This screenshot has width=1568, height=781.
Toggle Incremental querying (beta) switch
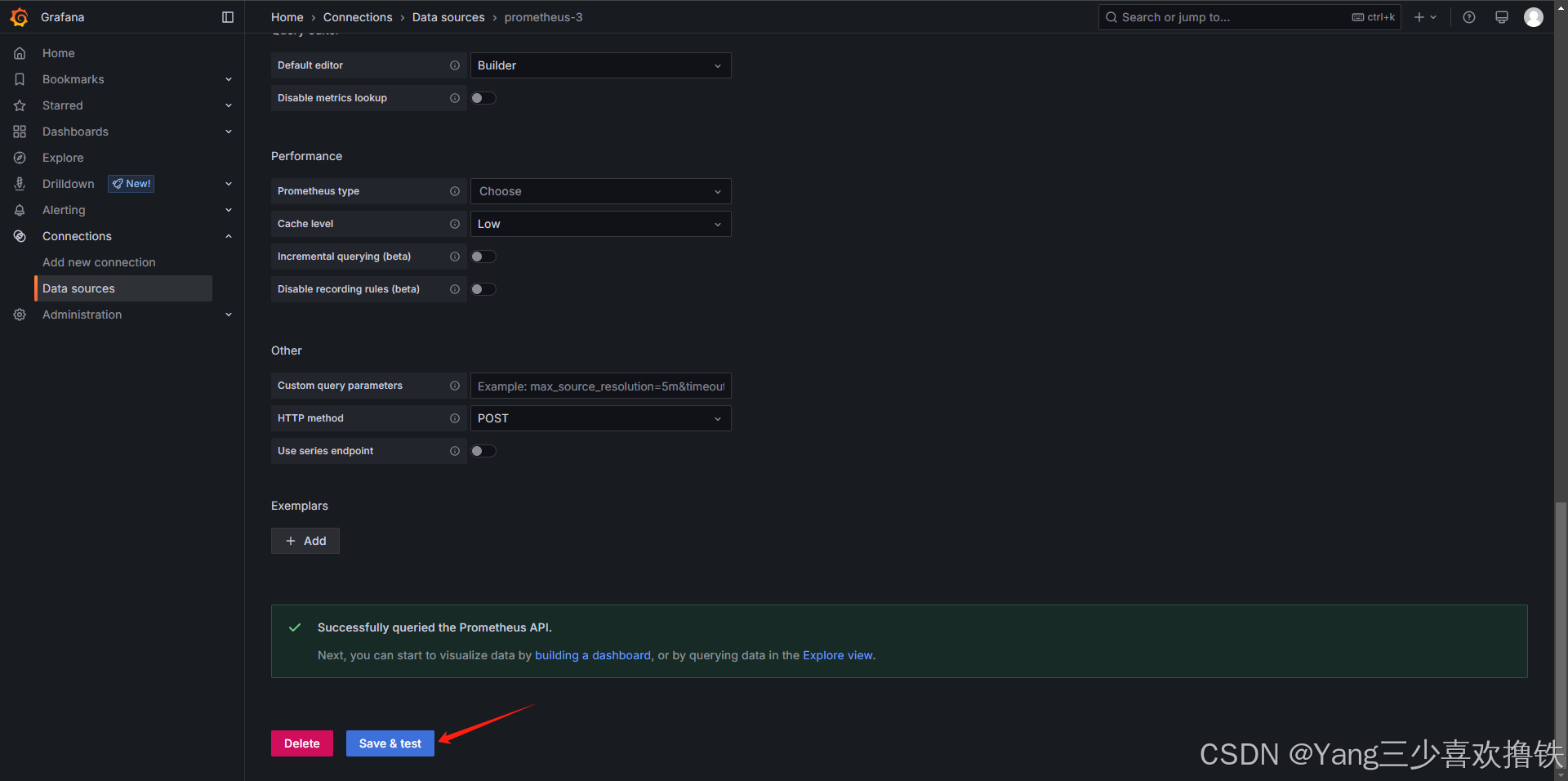[483, 257]
